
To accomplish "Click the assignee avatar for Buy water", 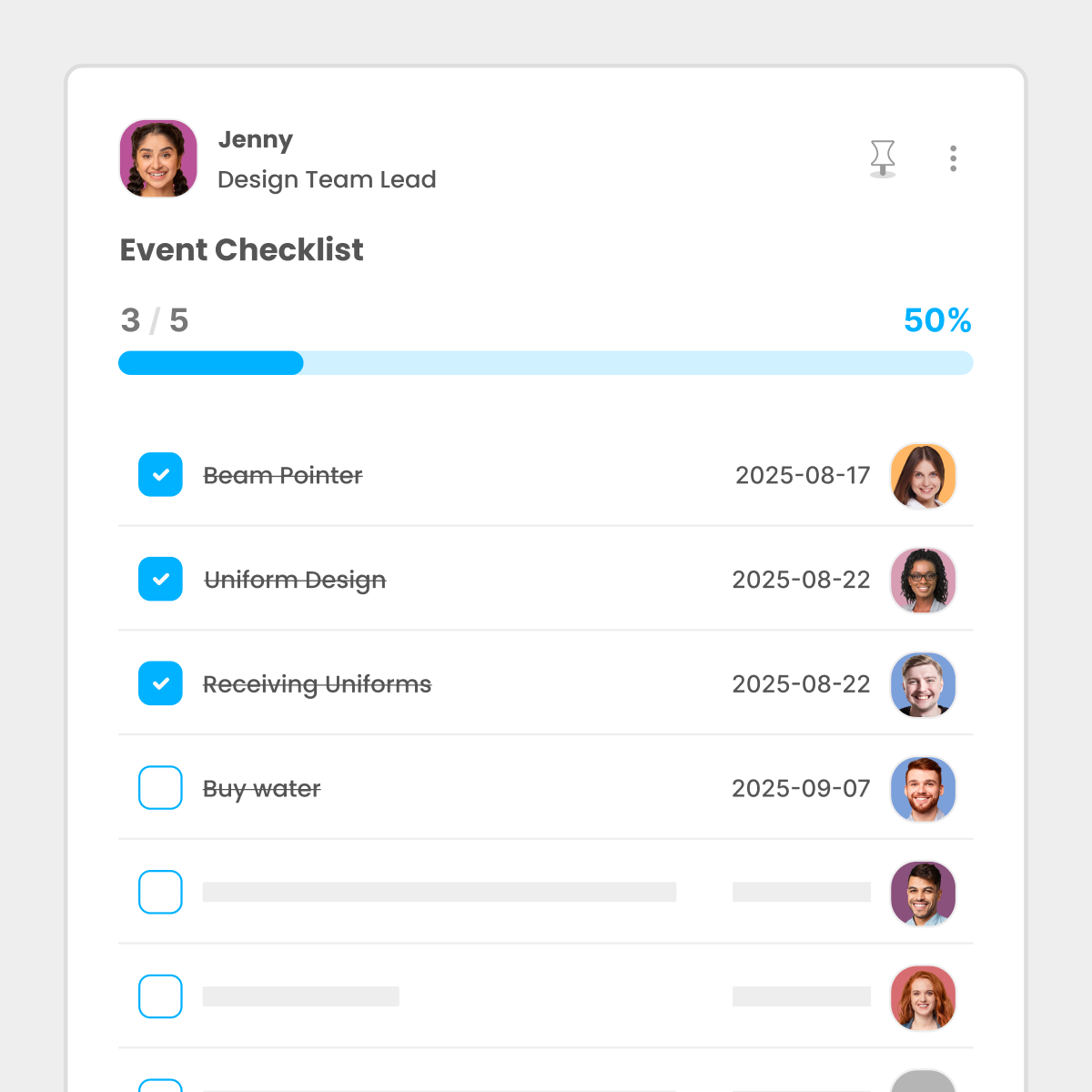I will (x=923, y=789).
